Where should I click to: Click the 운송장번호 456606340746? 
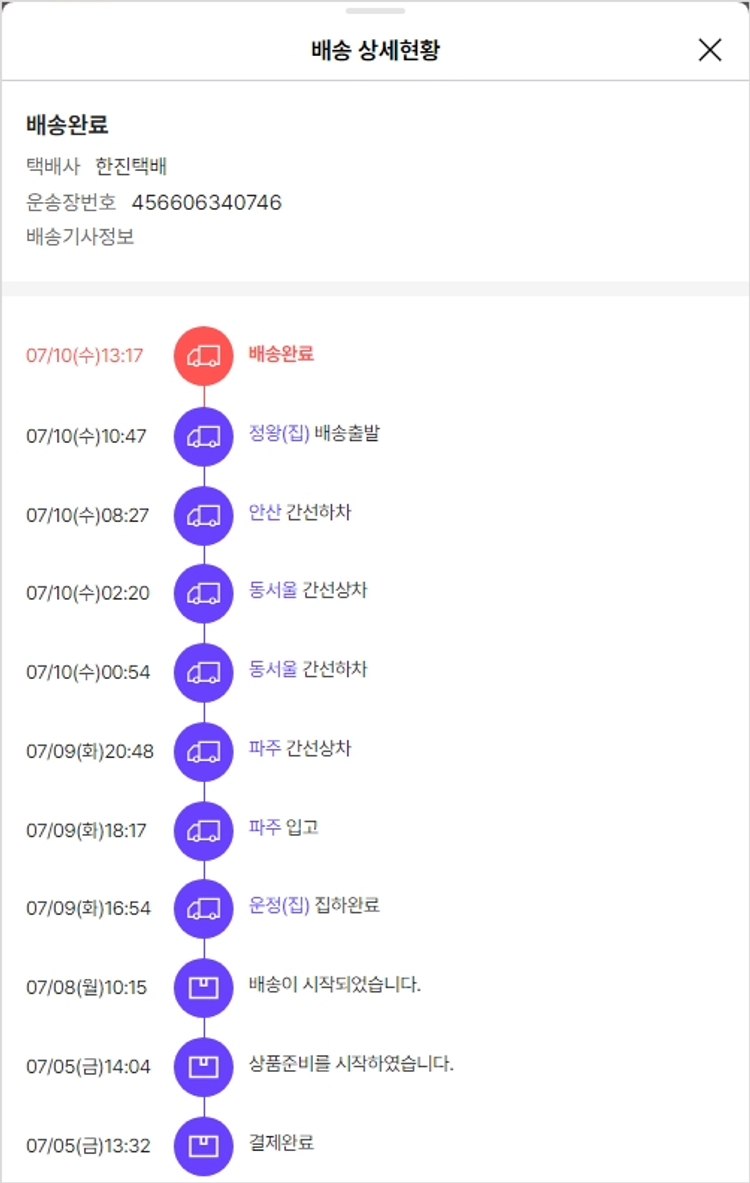point(206,203)
